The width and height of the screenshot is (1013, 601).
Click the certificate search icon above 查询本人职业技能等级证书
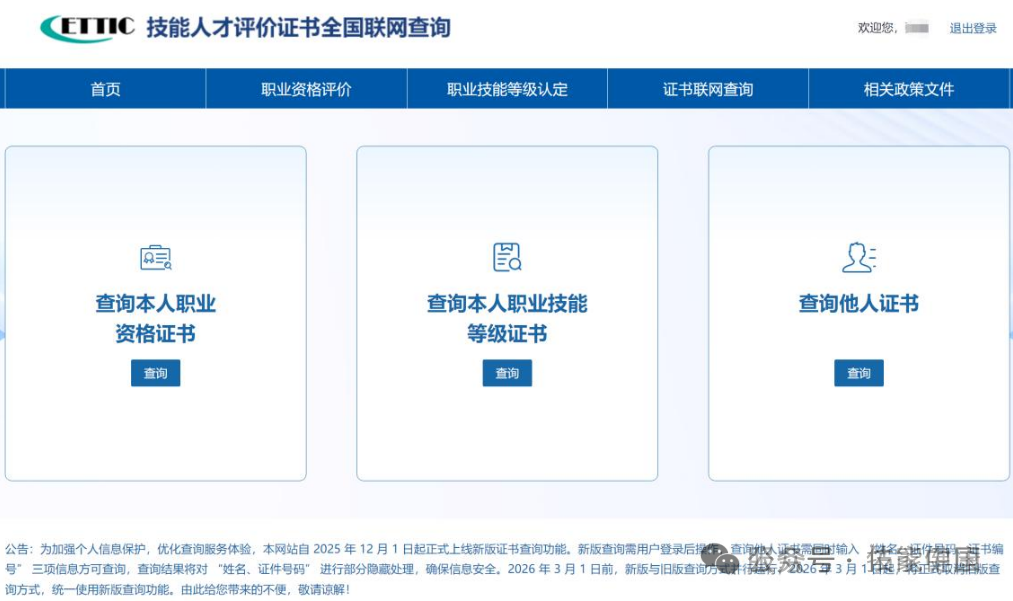[506, 257]
